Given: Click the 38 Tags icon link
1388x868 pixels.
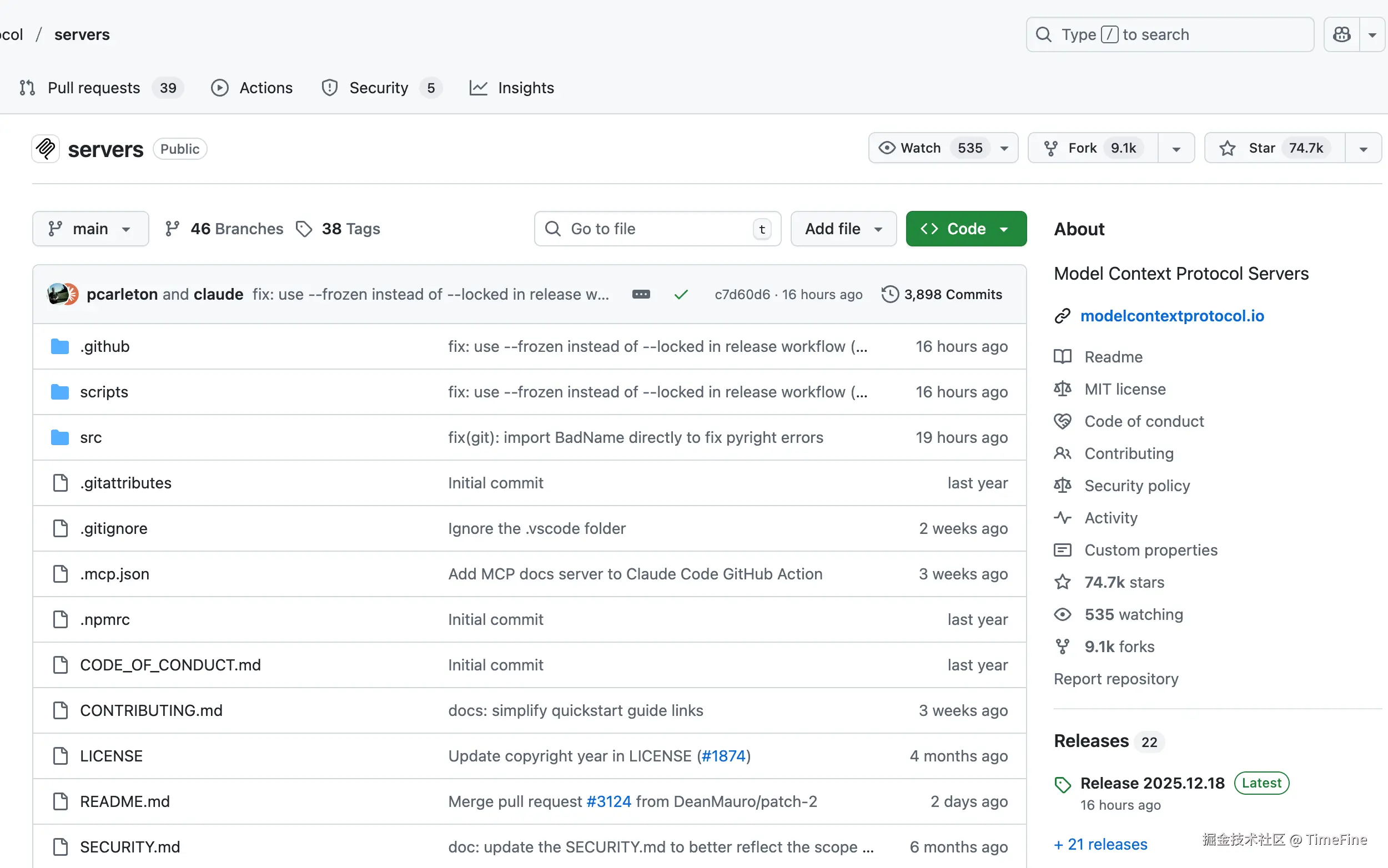Looking at the screenshot, I should [x=304, y=229].
